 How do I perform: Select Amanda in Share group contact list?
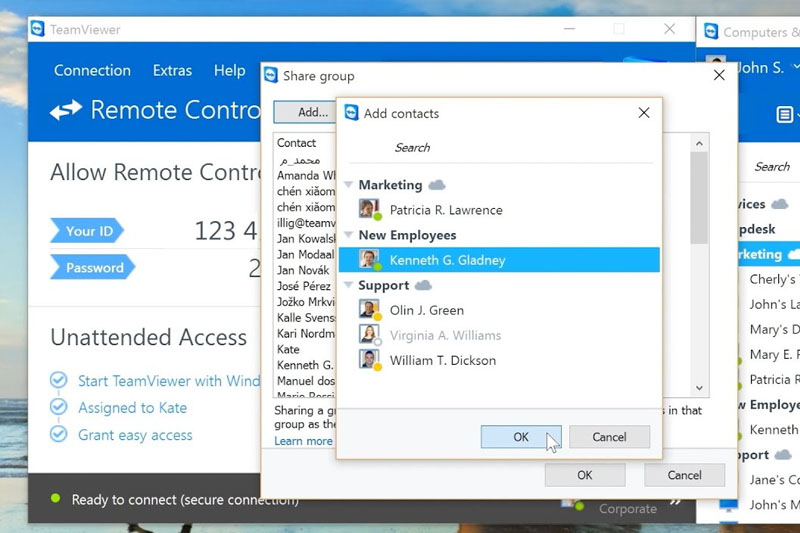305,175
